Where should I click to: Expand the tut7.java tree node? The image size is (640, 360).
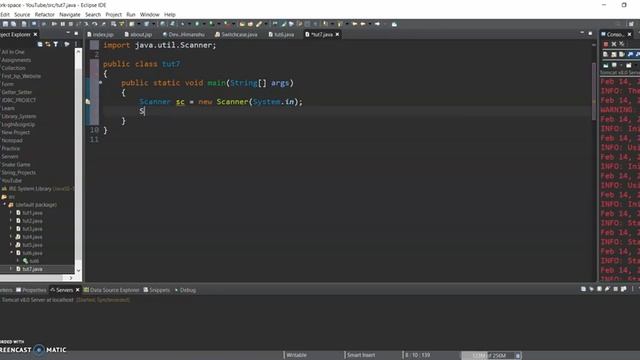tap(11, 269)
